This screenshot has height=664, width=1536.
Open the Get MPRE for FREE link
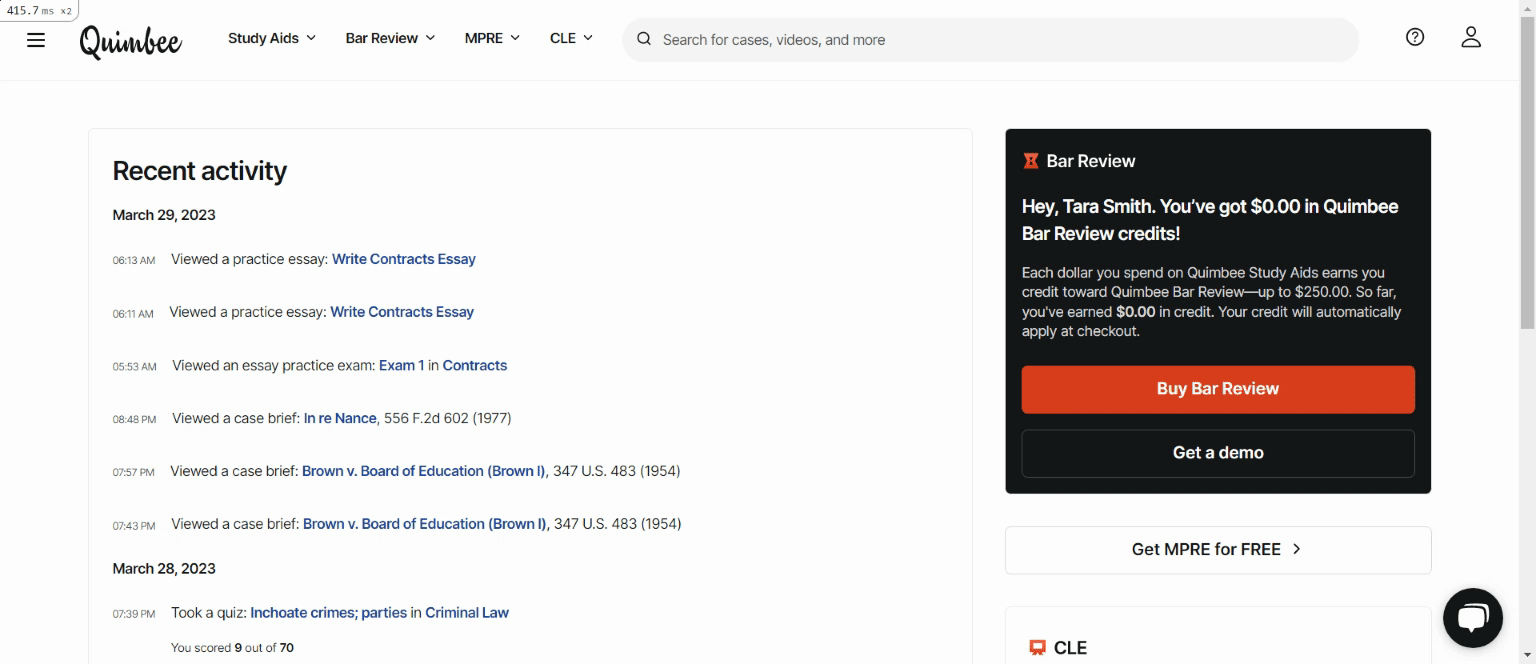(x=1218, y=550)
